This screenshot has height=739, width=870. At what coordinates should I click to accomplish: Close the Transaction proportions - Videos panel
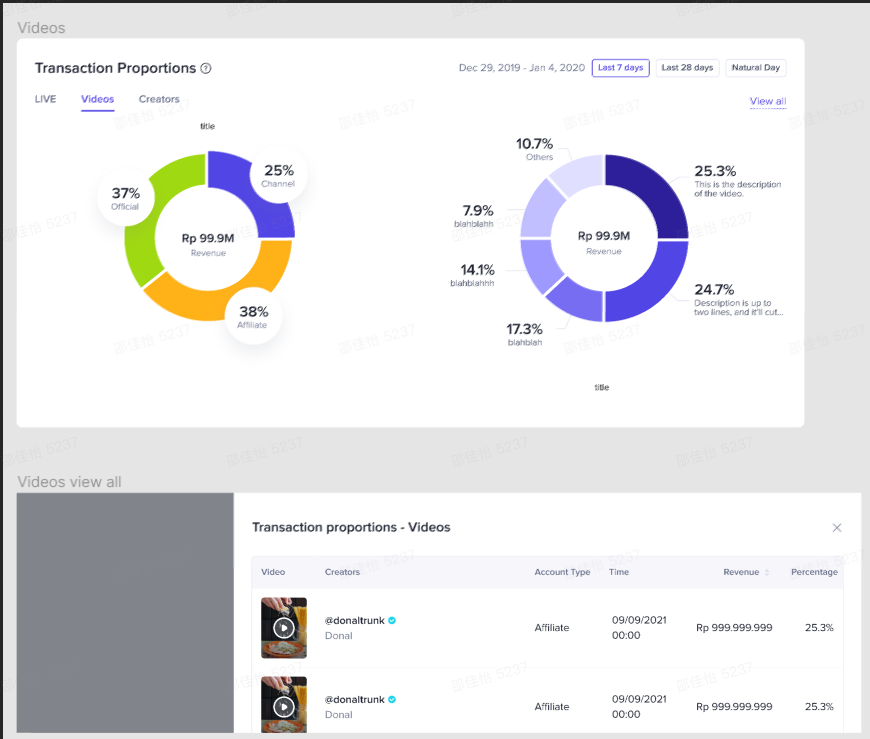[837, 528]
